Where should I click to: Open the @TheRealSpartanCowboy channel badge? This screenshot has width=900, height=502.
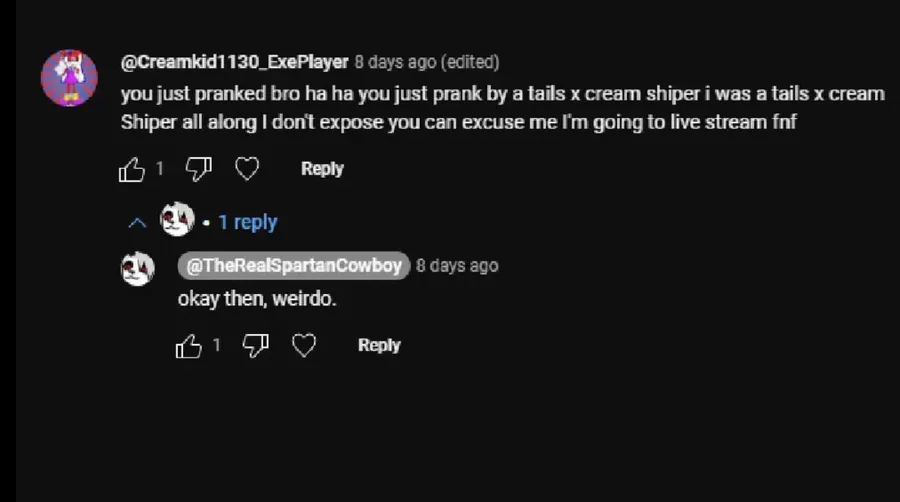coord(294,265)
